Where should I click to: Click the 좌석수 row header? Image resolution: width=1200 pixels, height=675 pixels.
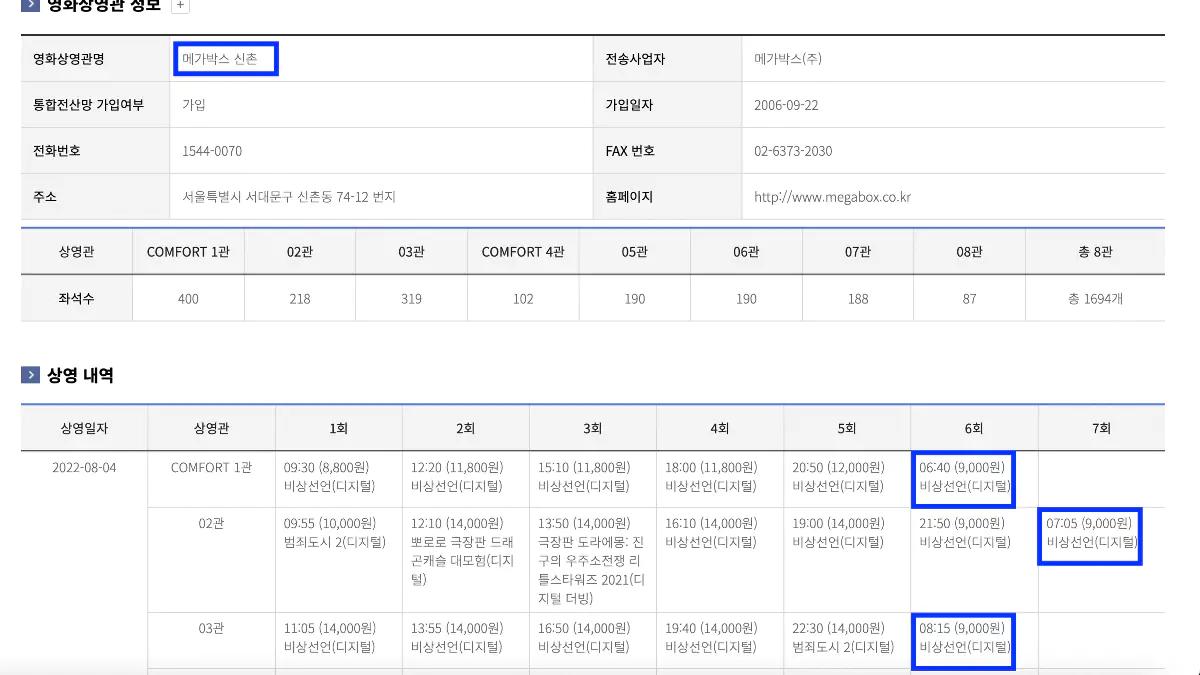[76, 299]
